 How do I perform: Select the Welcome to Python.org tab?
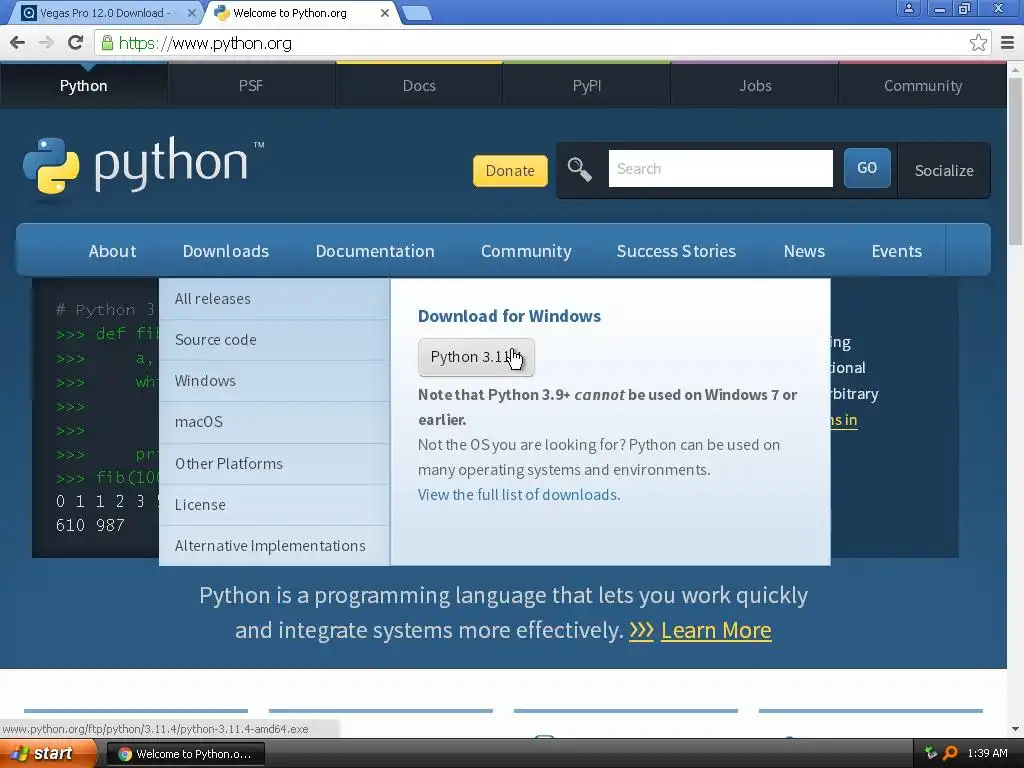pos(300,13)
